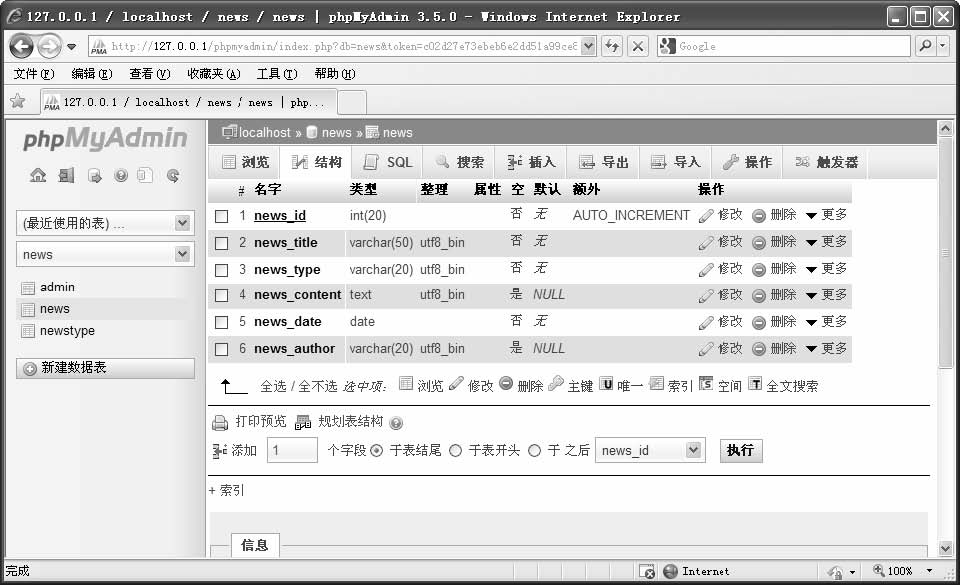
Task: Open the query window icon in the sidebar
Action: click(94, 176)
